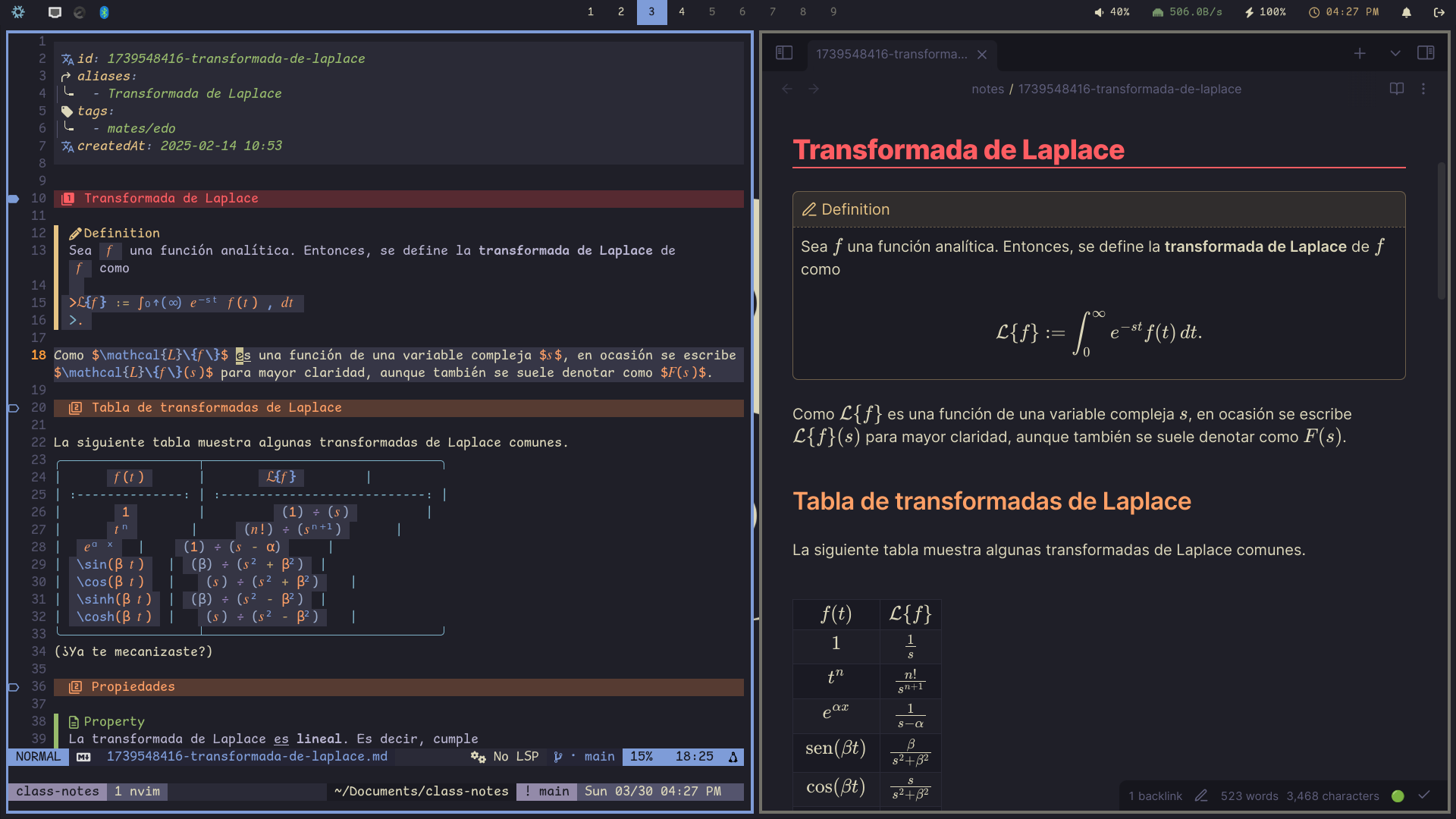The height and width of the screenshot is (819, 1456).
Task: Click the battery 100% indicator
Action: pos(1265,12)
